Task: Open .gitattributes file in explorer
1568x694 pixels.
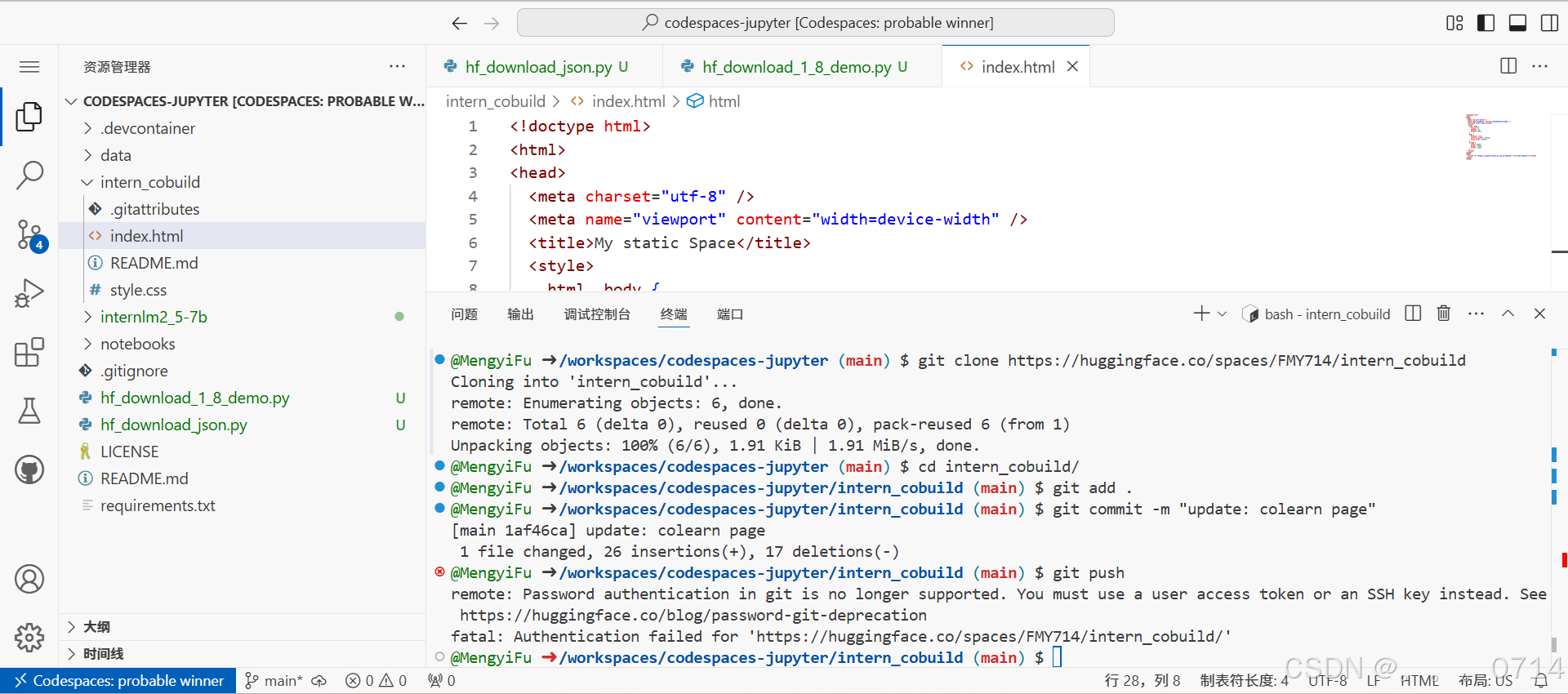Action: pyautogui.click(x=243, y=209)
